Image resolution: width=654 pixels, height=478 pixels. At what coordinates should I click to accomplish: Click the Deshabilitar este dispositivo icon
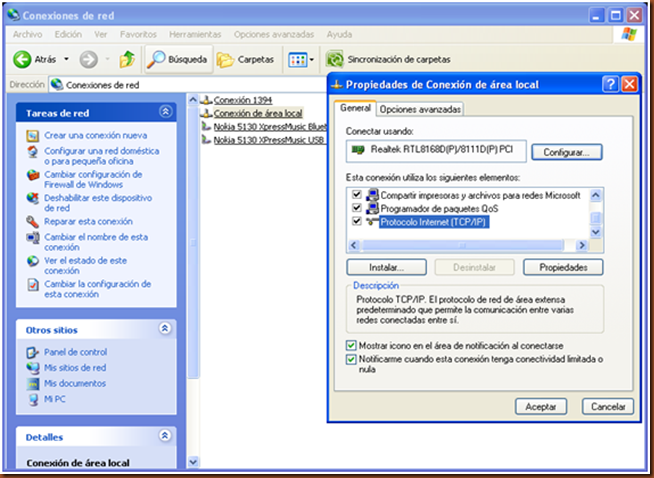[x=33, y=198]
